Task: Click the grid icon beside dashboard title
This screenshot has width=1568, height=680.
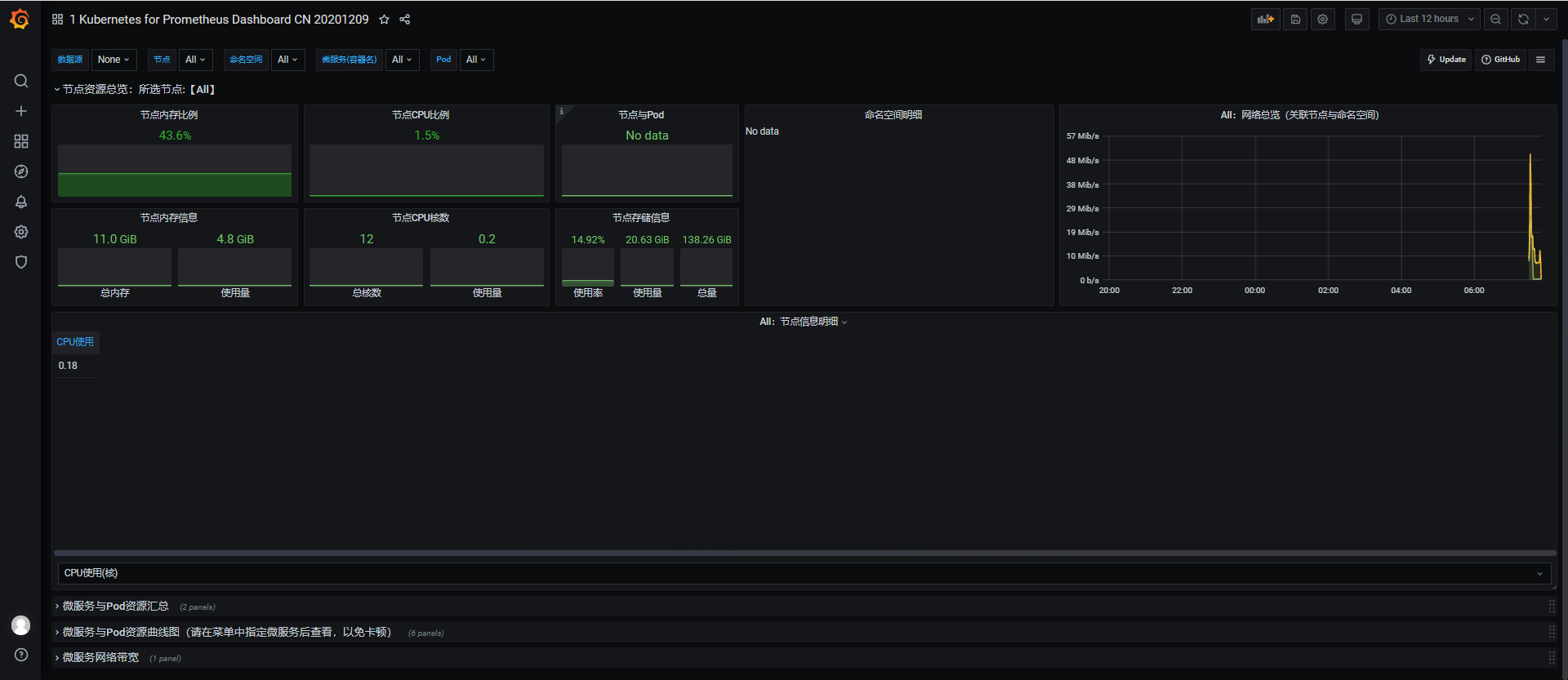Action: 57,19
